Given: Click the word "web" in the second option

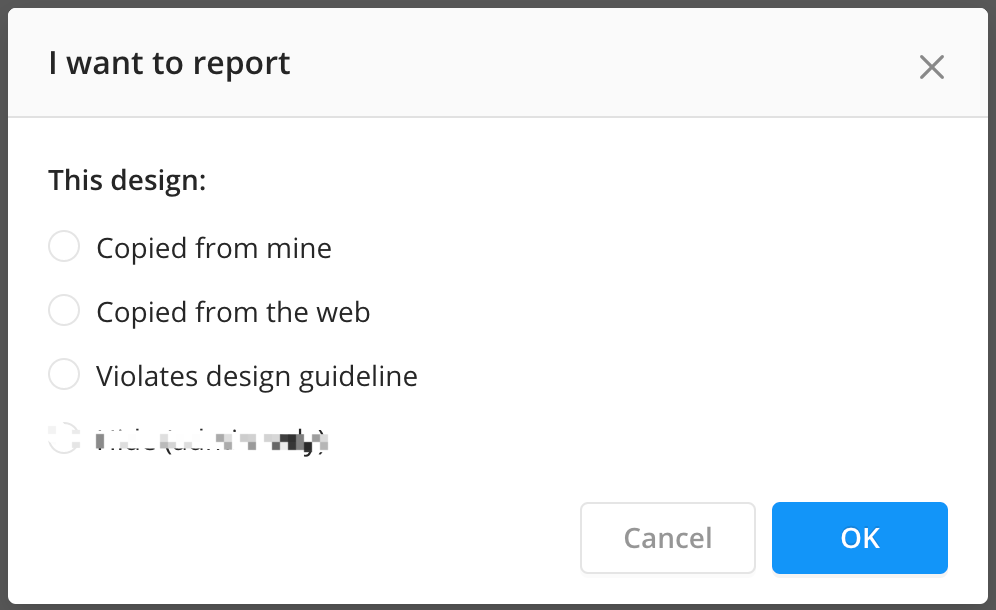Looking at the screenshot, I should [342, 312].
